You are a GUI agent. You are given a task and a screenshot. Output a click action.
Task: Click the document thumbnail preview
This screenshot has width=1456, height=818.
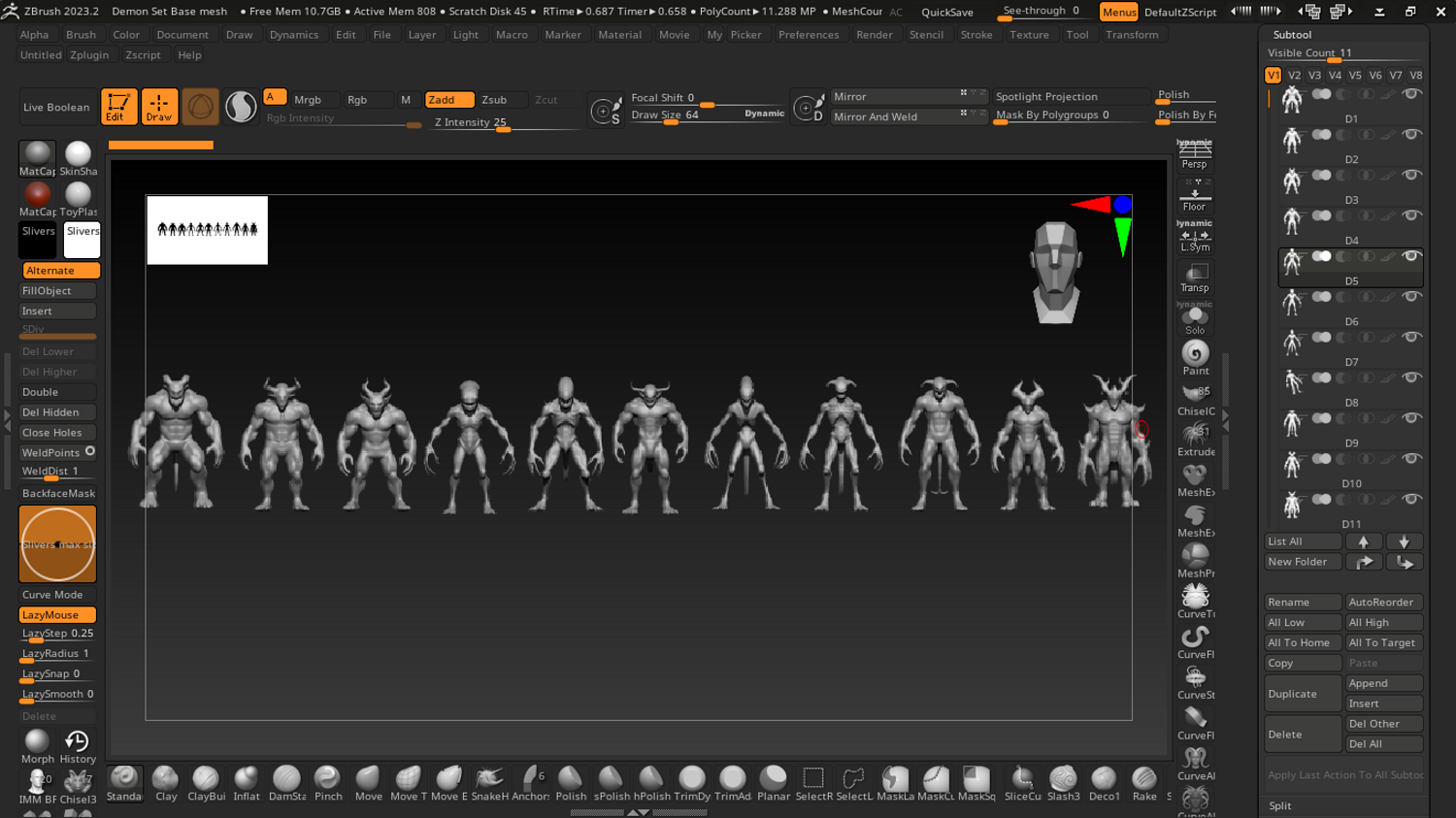point(207,230)
